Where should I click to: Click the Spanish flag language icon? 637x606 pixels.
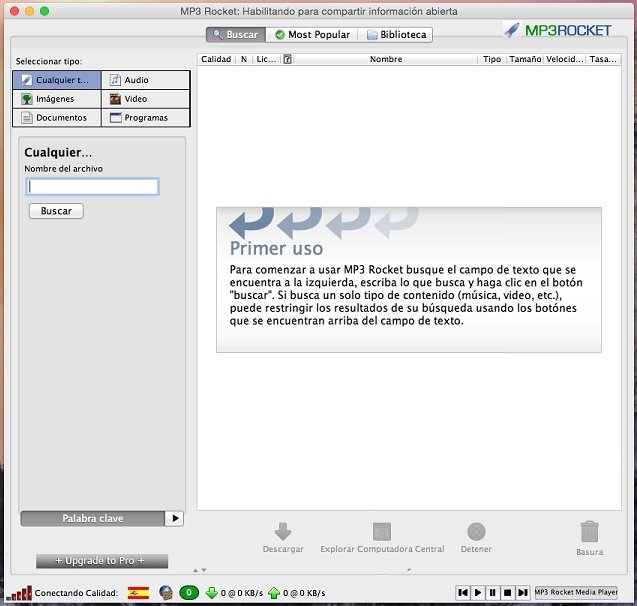[x=138, y=593]
